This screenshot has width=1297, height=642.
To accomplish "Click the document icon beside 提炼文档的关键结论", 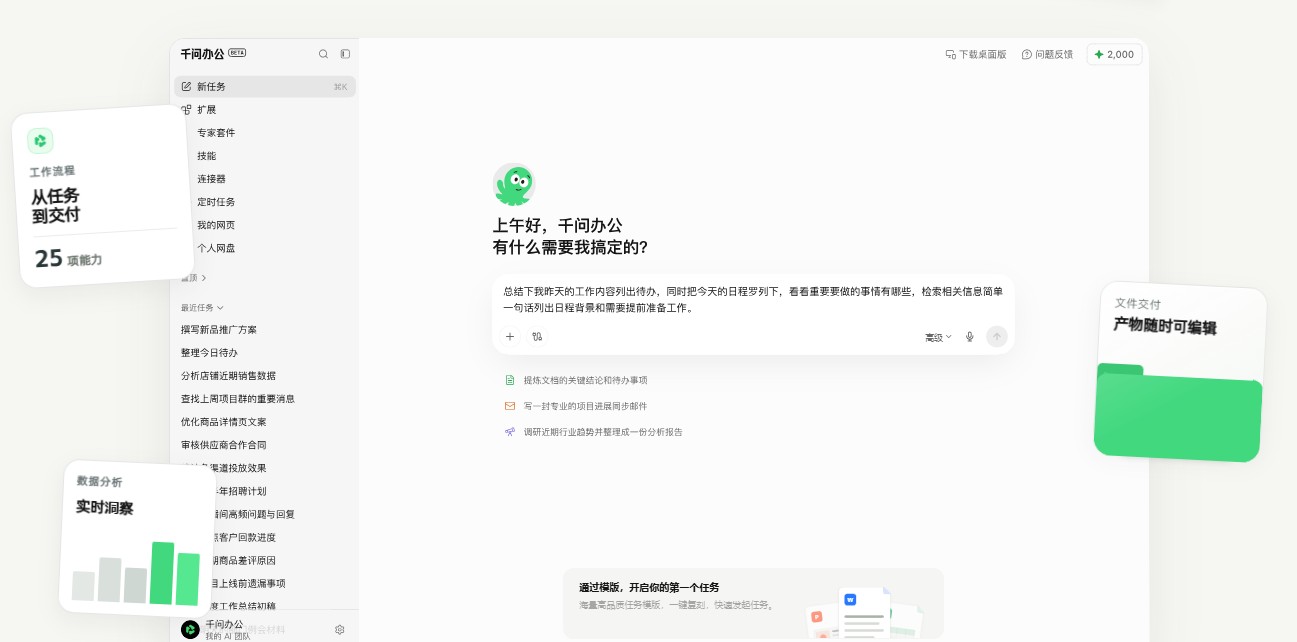I will tap(510, 380).
